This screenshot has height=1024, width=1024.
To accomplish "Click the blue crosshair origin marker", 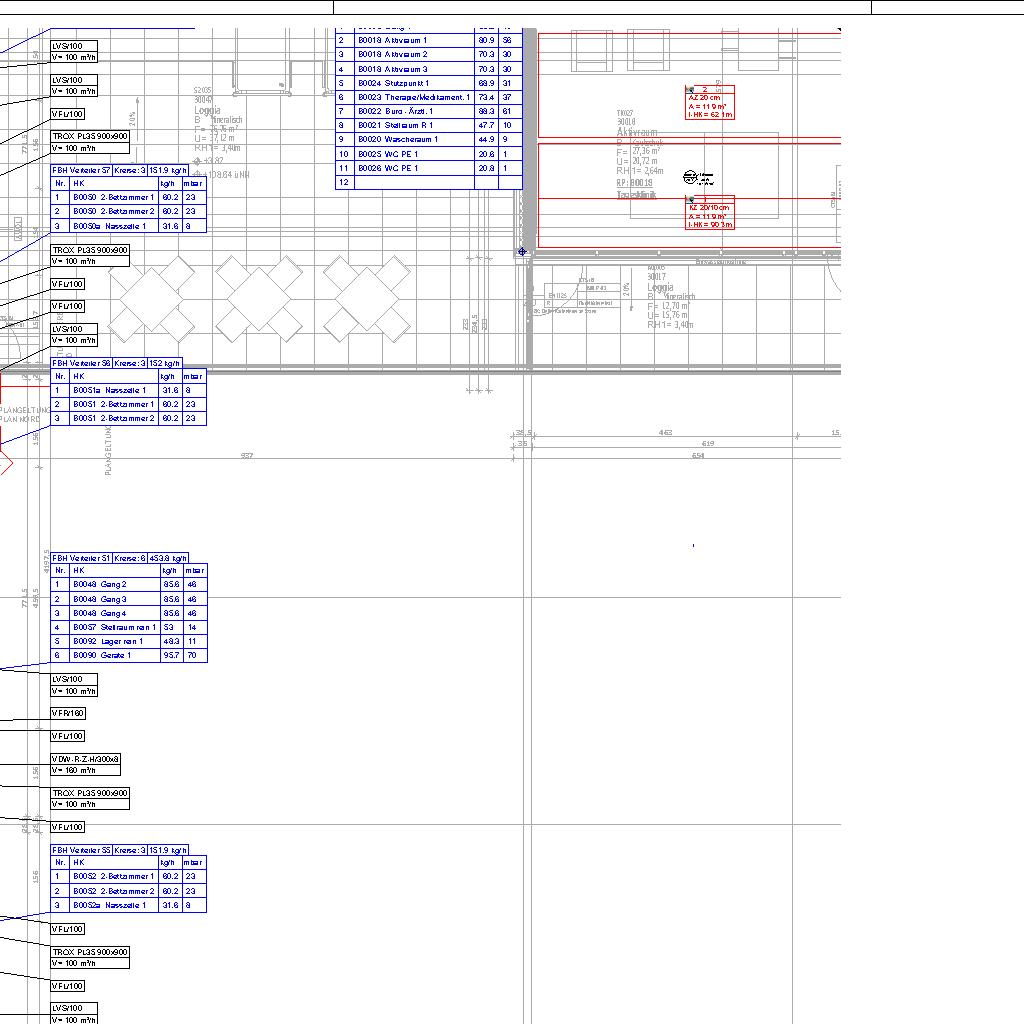I will [522, 252].
